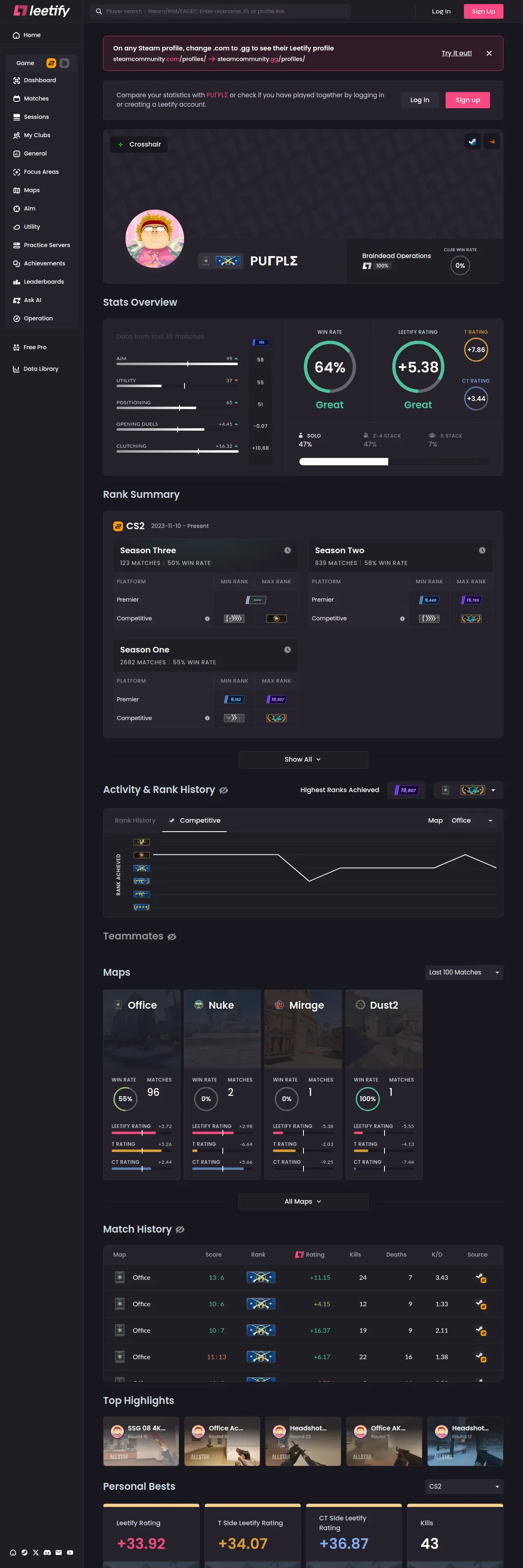
Task: Open the Nuke map card
Action: click(222, 1085)
